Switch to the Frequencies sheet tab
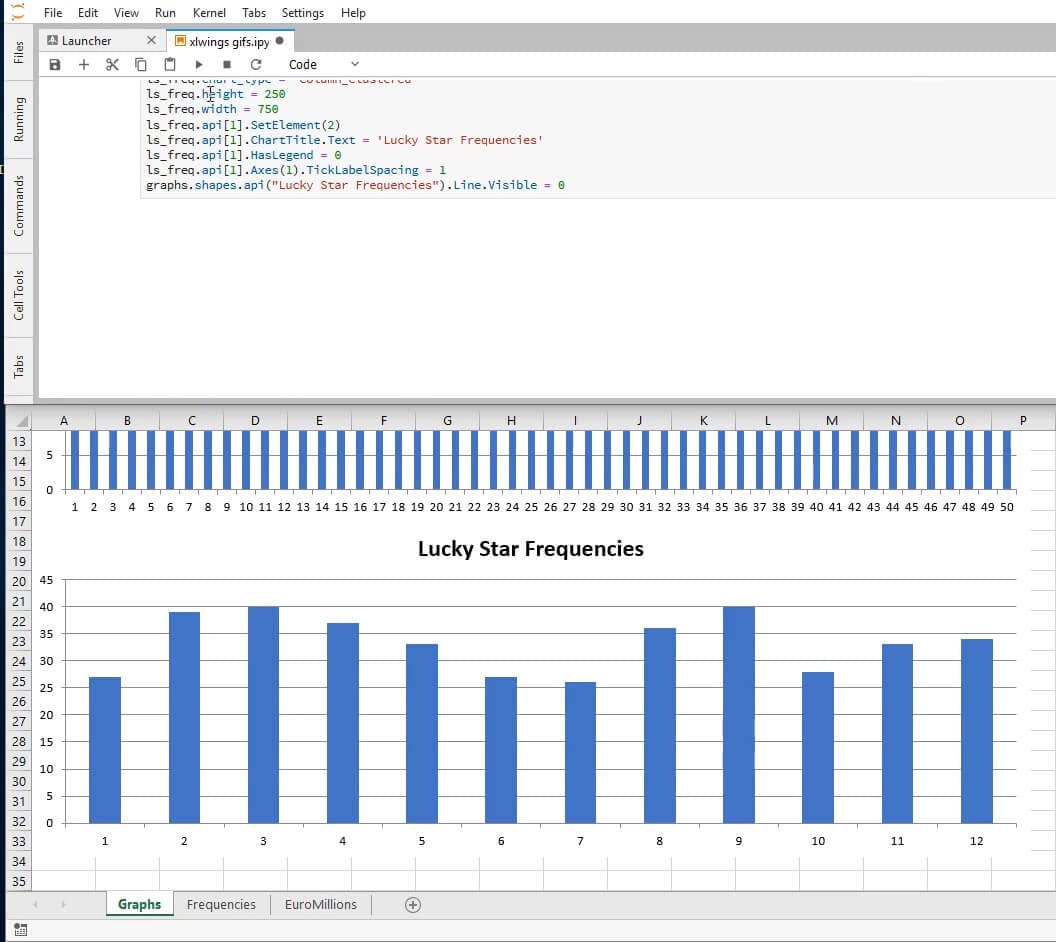1056x942 pixels. tap(221, 904)
